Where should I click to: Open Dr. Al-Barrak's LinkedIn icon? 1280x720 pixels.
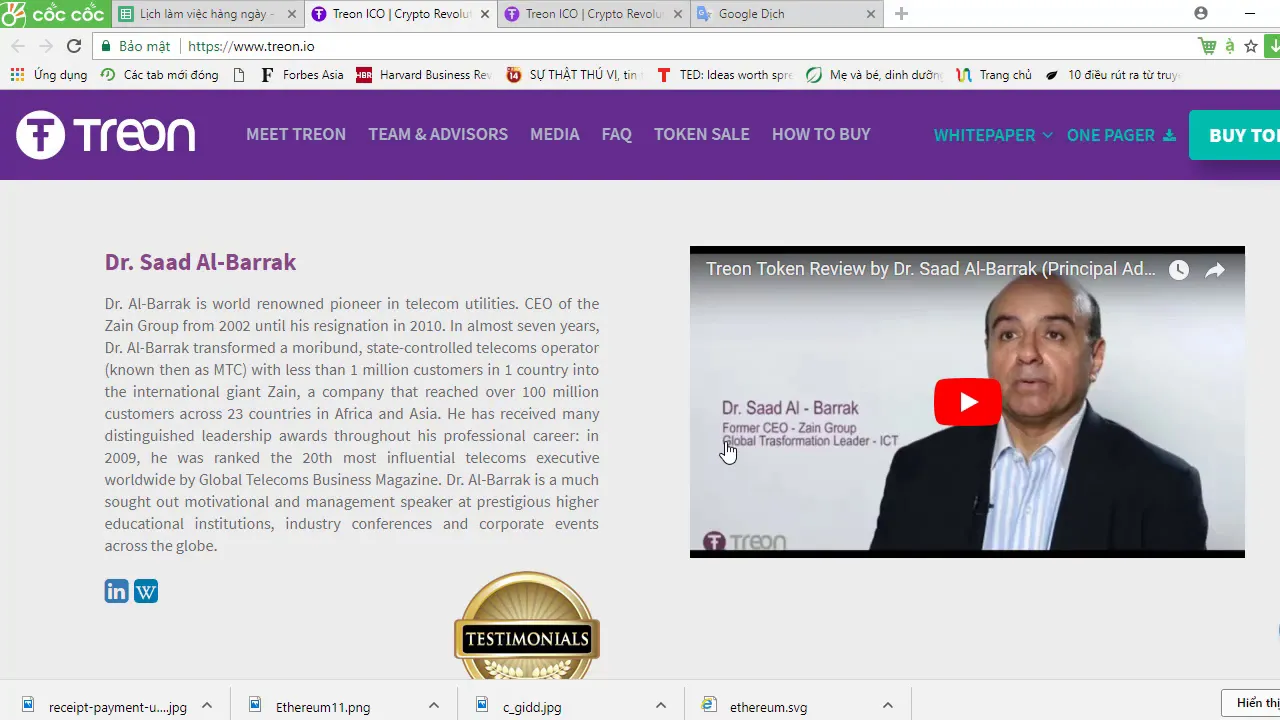click(x=117, y=591)
